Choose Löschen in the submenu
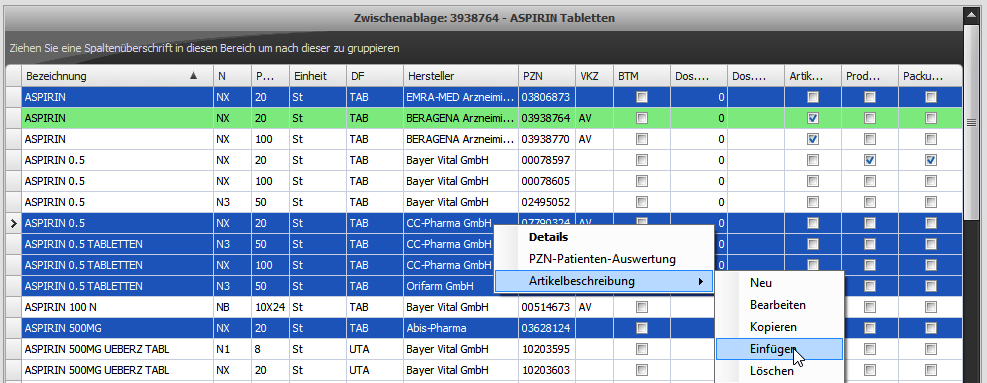The height and width of the screenshot is (383, 987). 779,371
